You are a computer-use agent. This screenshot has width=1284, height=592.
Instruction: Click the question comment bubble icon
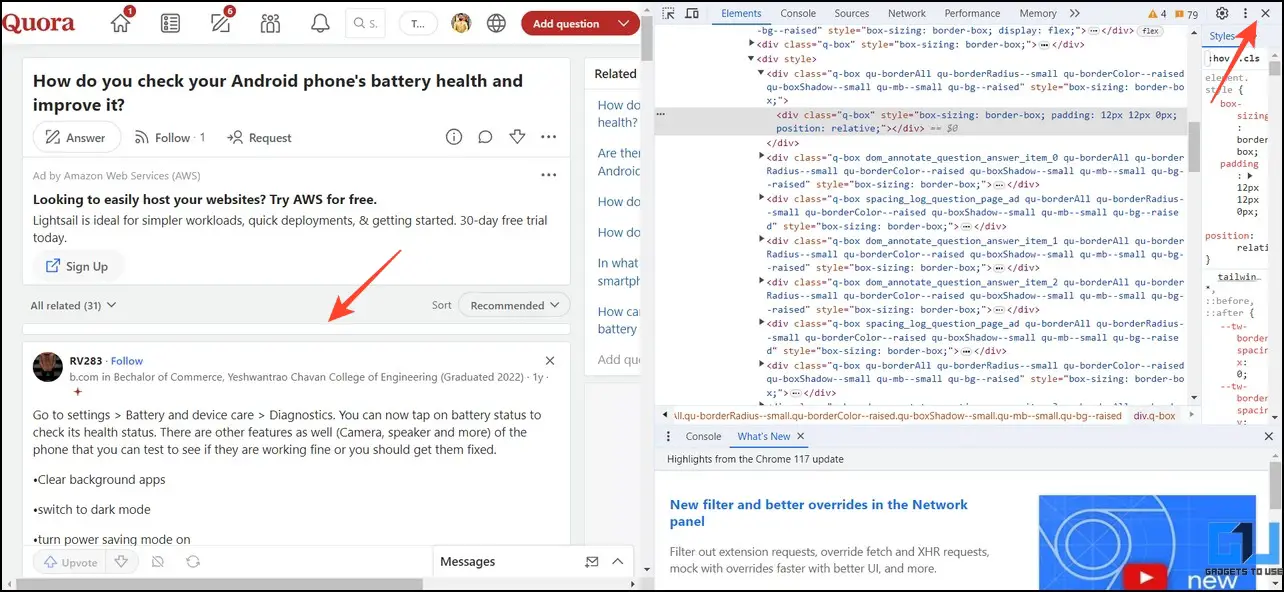tap(485, 137)
